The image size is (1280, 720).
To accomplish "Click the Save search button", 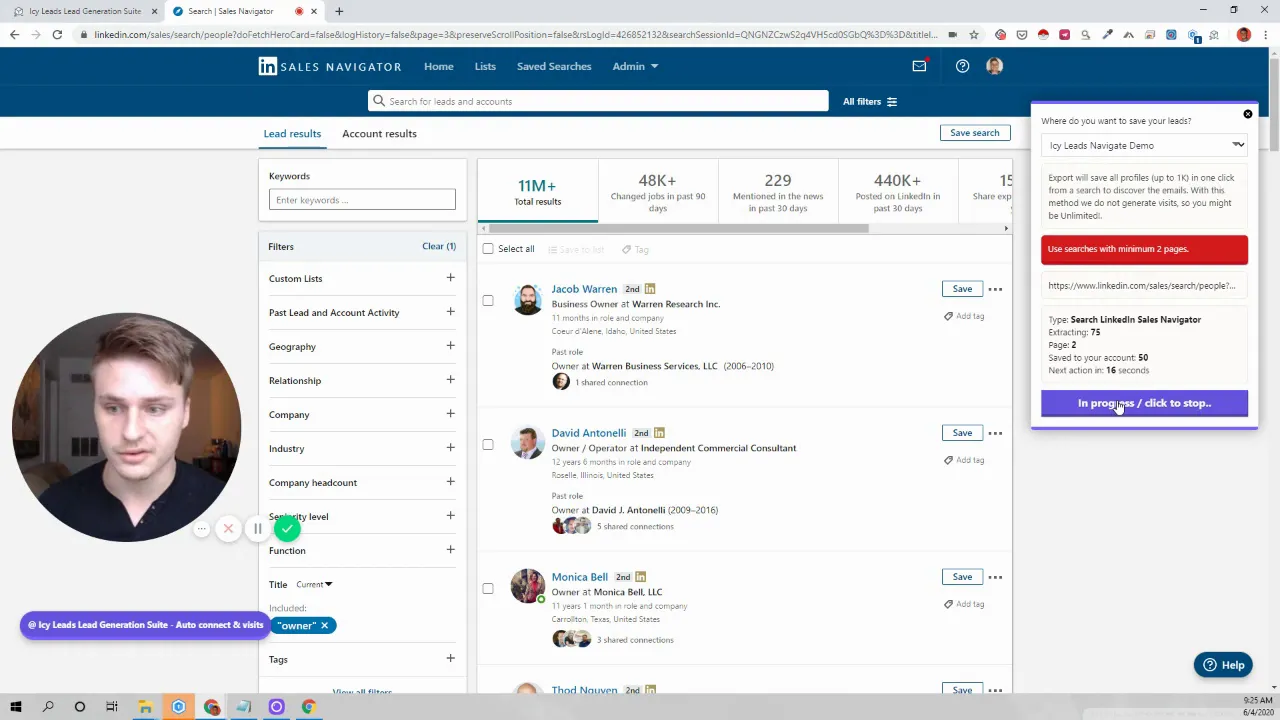I will click(974, 133).
